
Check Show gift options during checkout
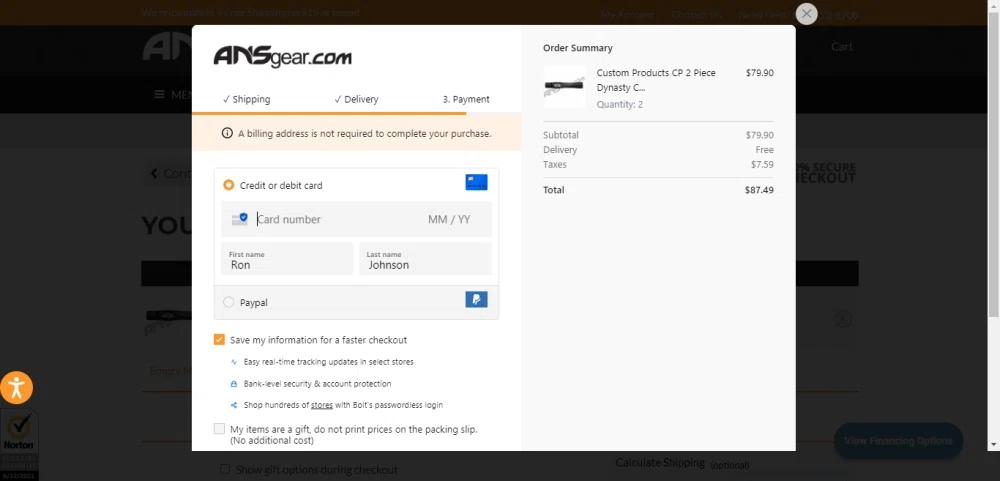pos(224,469)
